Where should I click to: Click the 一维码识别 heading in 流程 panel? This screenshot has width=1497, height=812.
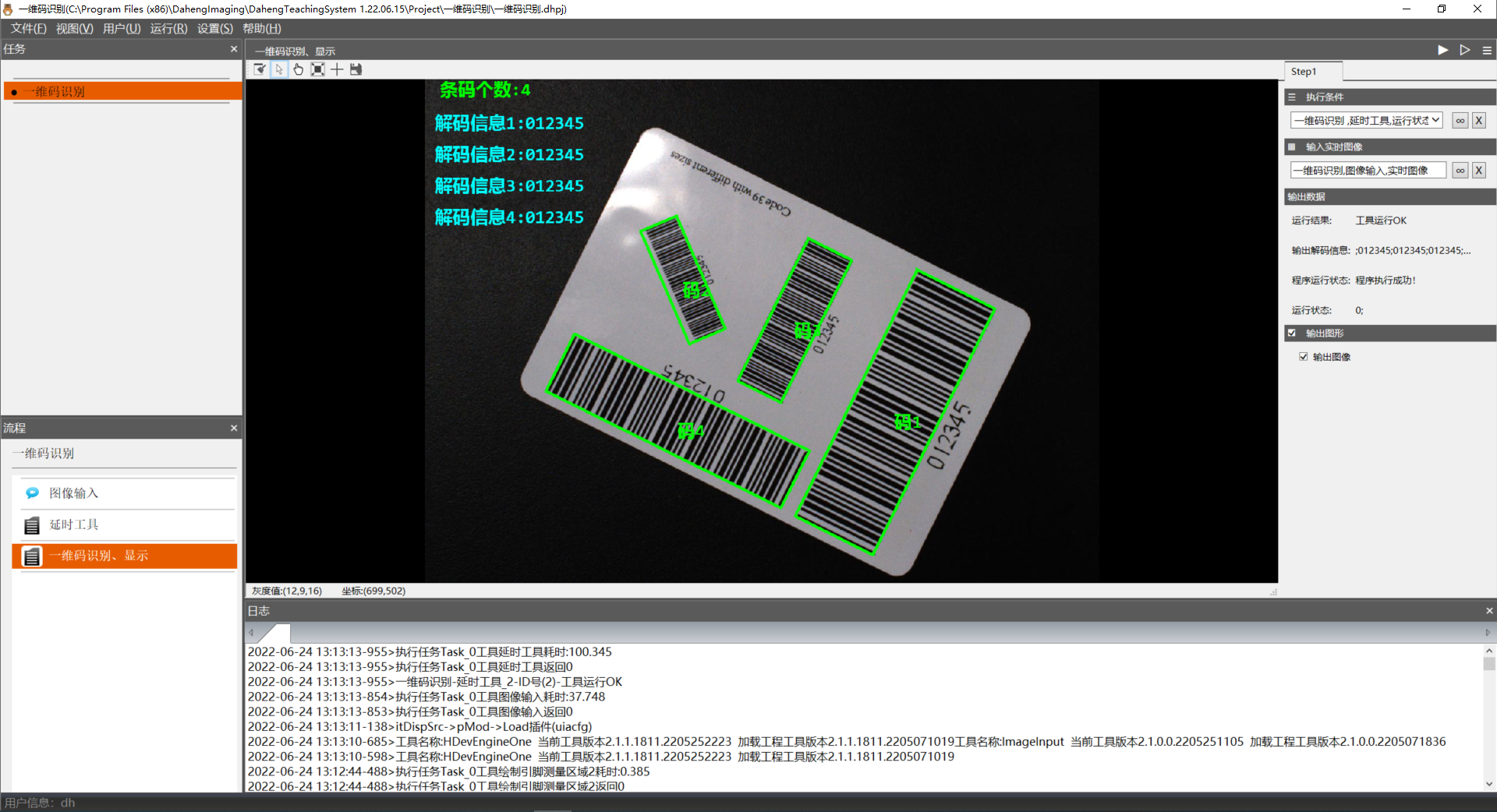43,454
